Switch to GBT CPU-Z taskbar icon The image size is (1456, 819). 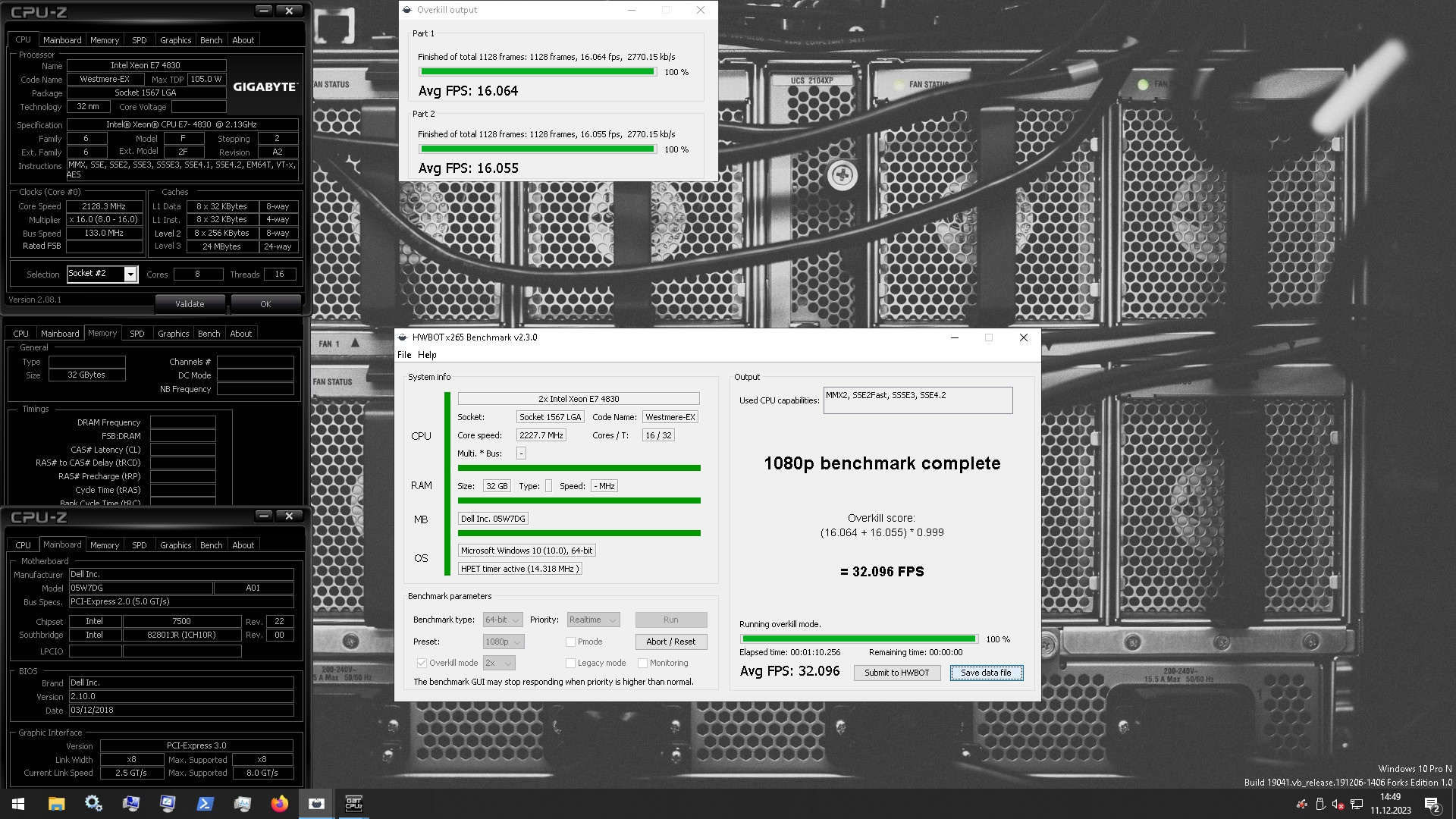click(353, 804)
